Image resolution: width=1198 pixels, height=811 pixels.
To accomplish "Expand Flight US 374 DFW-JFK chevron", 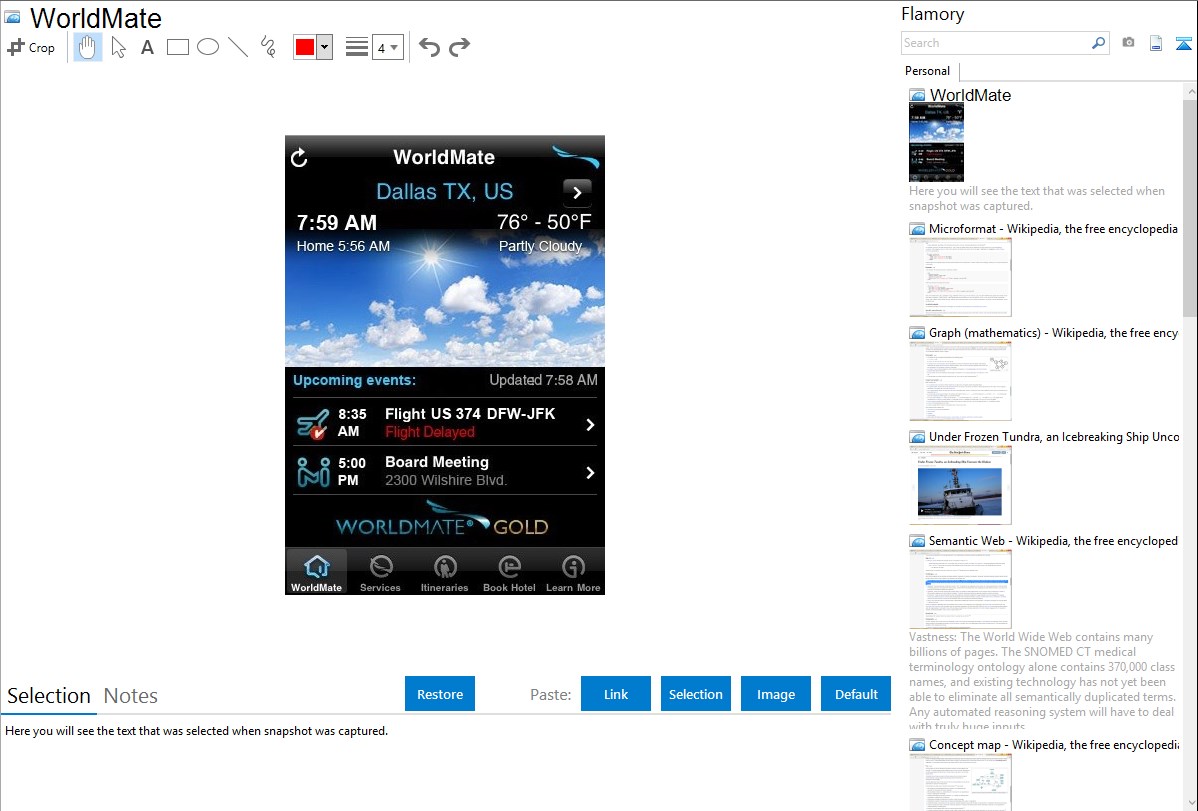I will click(x=590, y=424).
